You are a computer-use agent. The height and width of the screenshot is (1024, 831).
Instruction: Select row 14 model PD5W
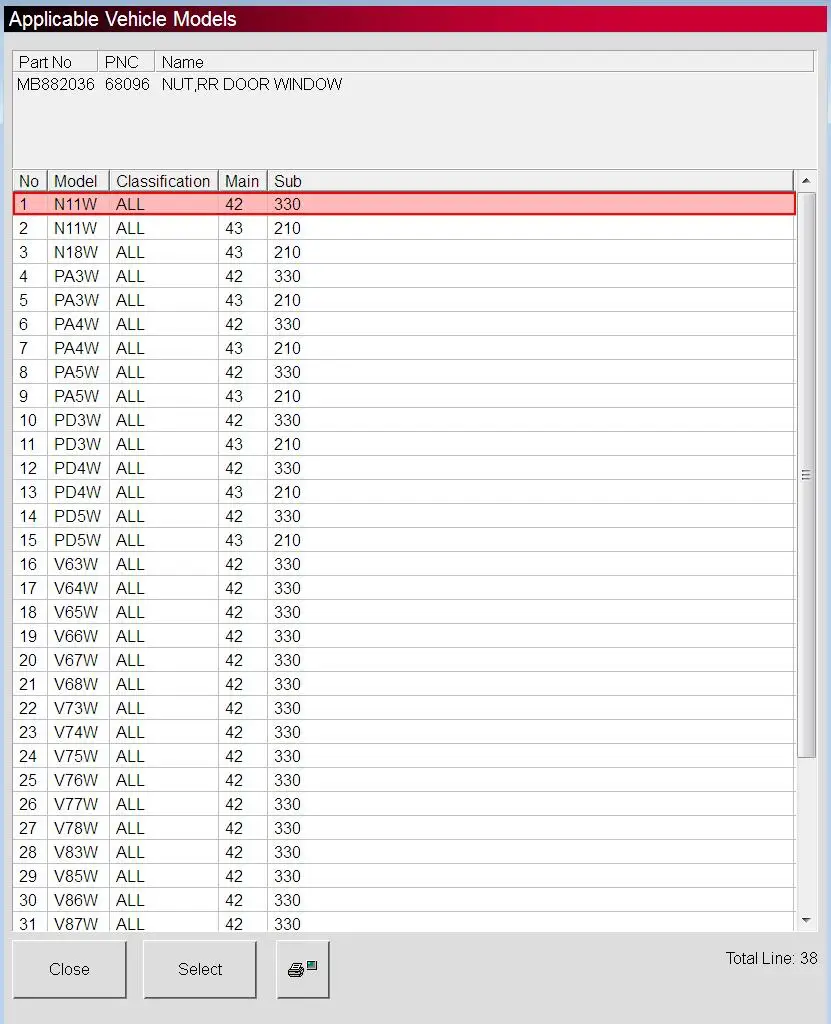(x=404, y=517)
